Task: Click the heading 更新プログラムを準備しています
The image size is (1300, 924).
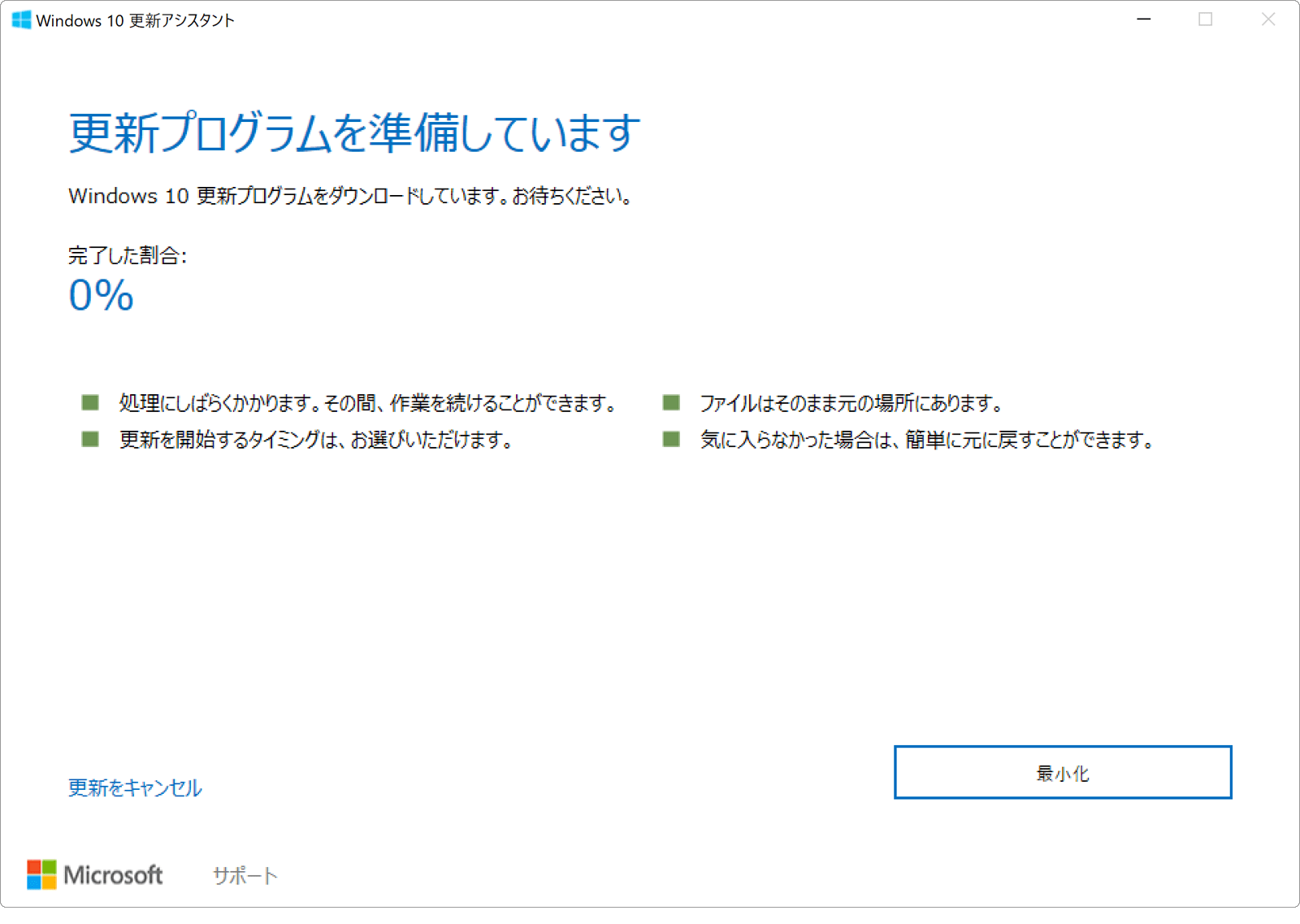Action: [355, 132]
